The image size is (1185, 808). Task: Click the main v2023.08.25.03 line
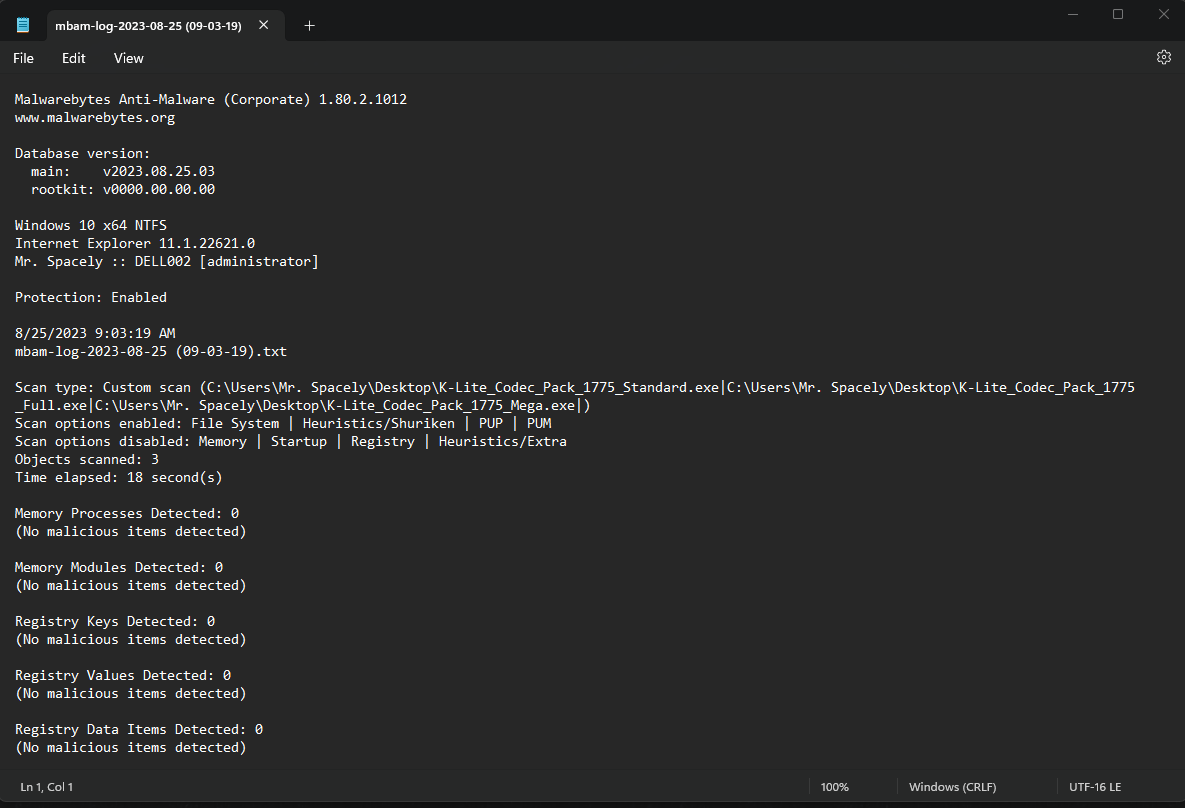pos(122,172)
